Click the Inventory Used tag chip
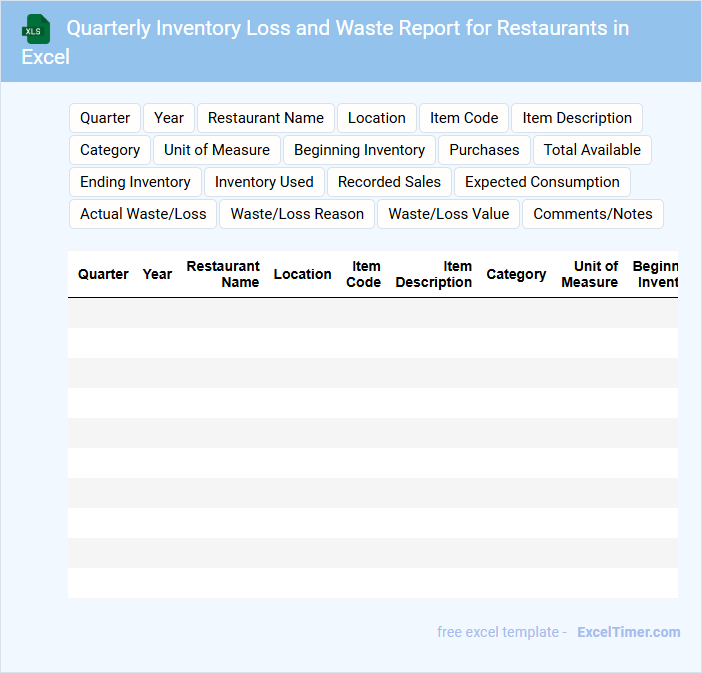Image resolution: width=702 pixels, height=673 pixels. pyautogui.click(x=264, y=182)
